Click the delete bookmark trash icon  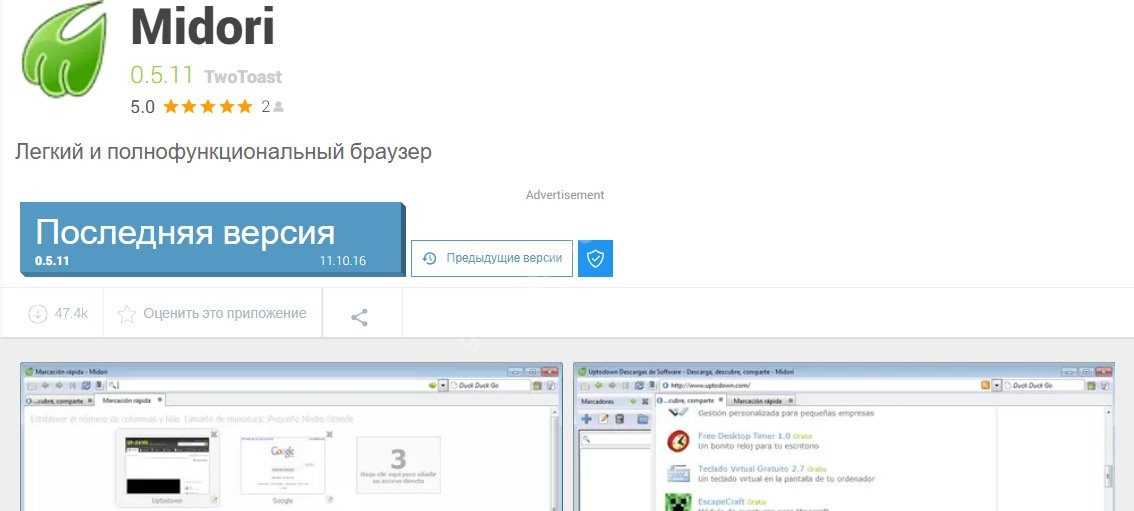coord(619,419)
